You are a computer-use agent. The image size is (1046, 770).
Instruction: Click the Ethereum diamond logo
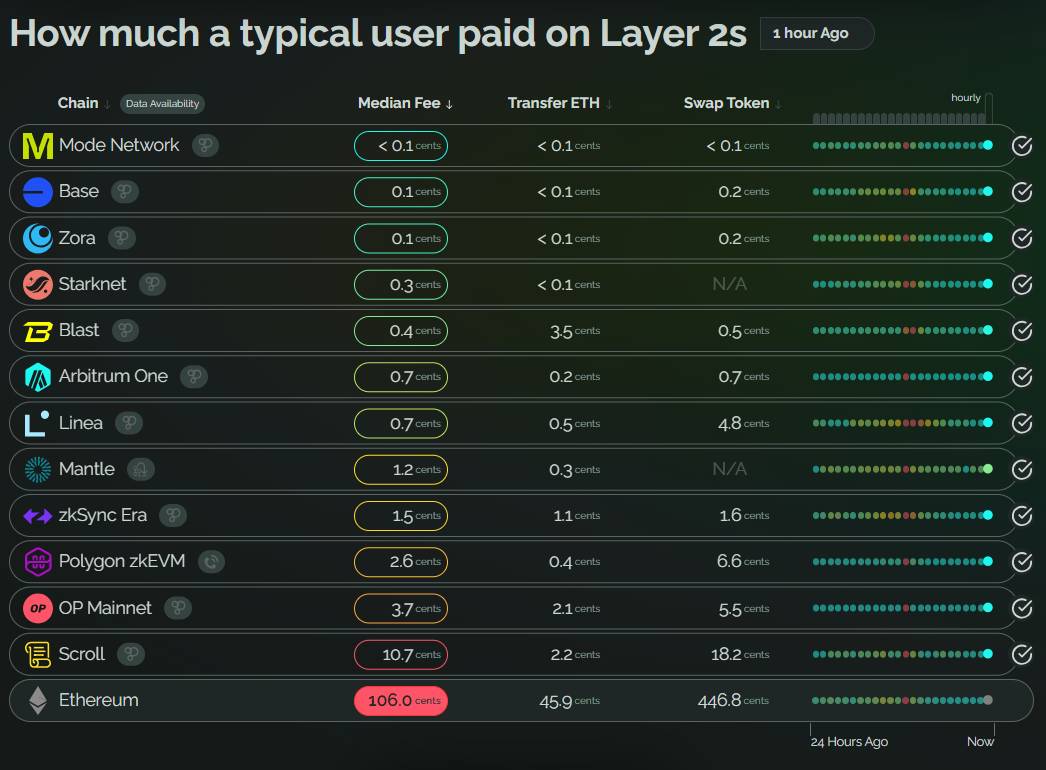pyautogui.click(x=37, y=701)
